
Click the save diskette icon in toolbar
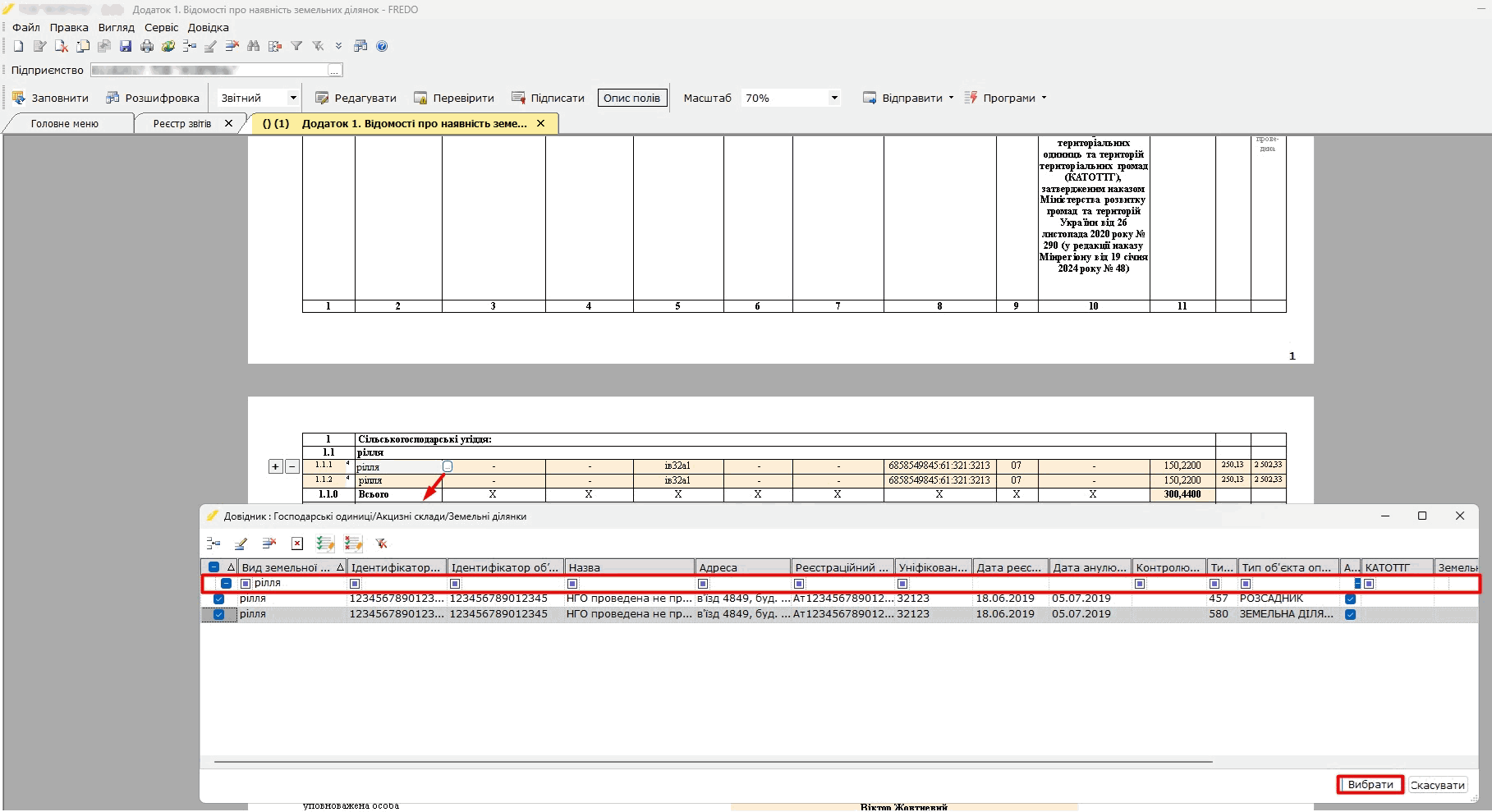pos(126,47)
